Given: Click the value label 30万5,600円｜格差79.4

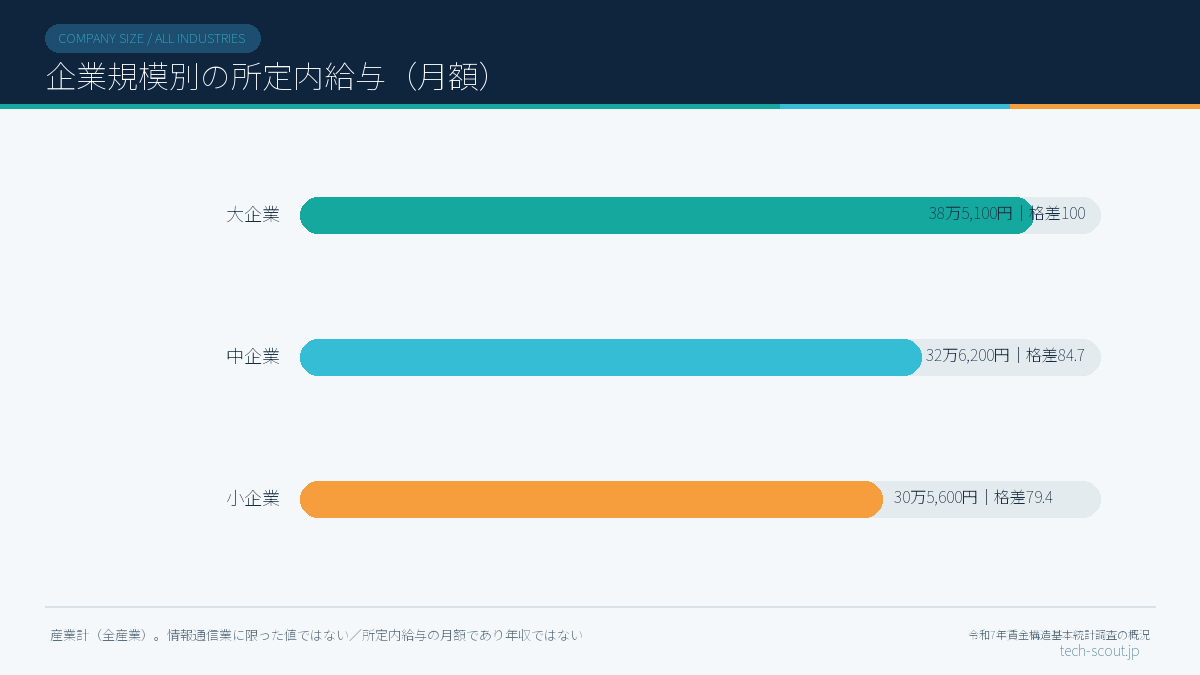Looking at the screenshot, I should (973, 497).
